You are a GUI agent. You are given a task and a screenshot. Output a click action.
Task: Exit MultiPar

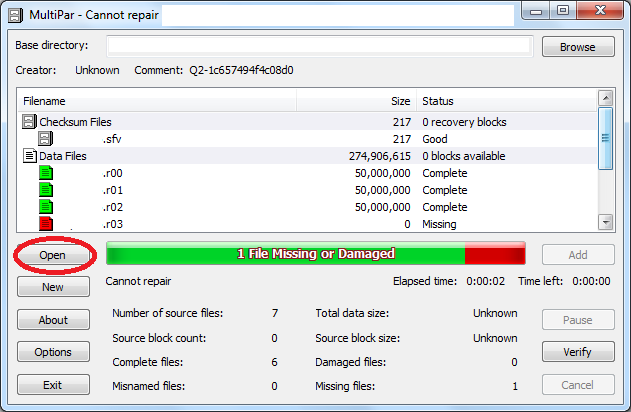point(53,385)
